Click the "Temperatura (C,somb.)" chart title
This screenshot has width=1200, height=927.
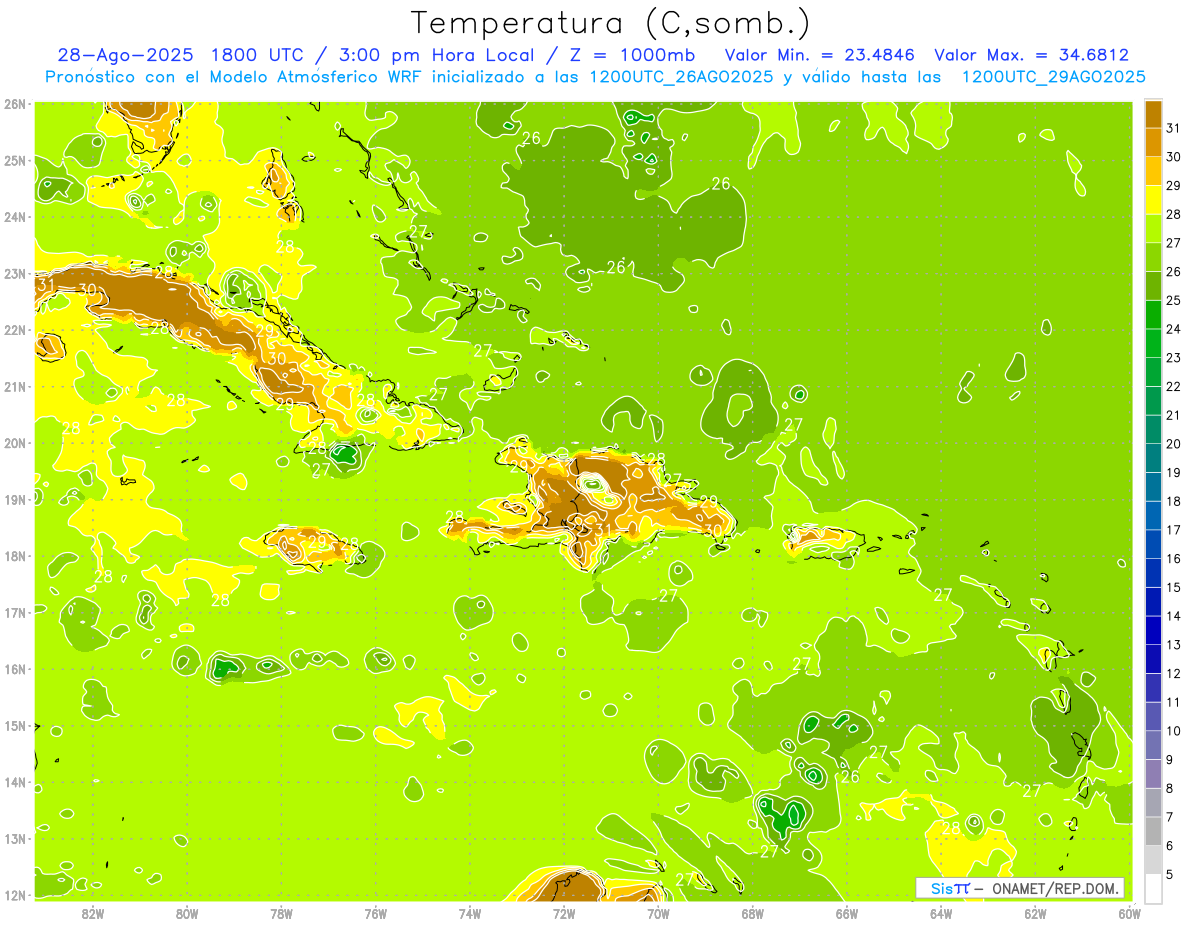click(x=611, y=23)
